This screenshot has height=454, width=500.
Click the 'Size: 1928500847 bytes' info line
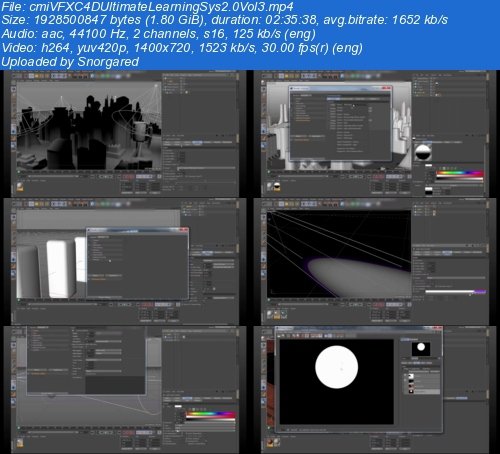[224, 20]
